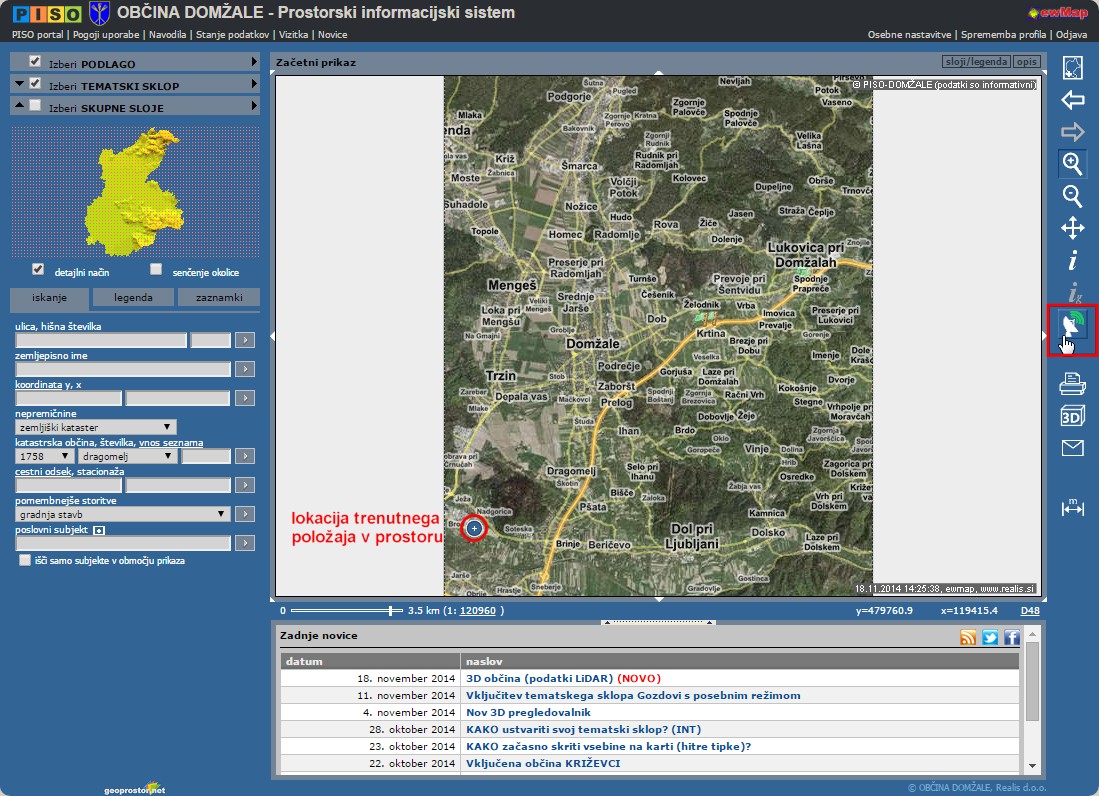This screenshot has height=796, width=1099.
Task: Select the zoom out magnifier tool
Action: 1072,196
